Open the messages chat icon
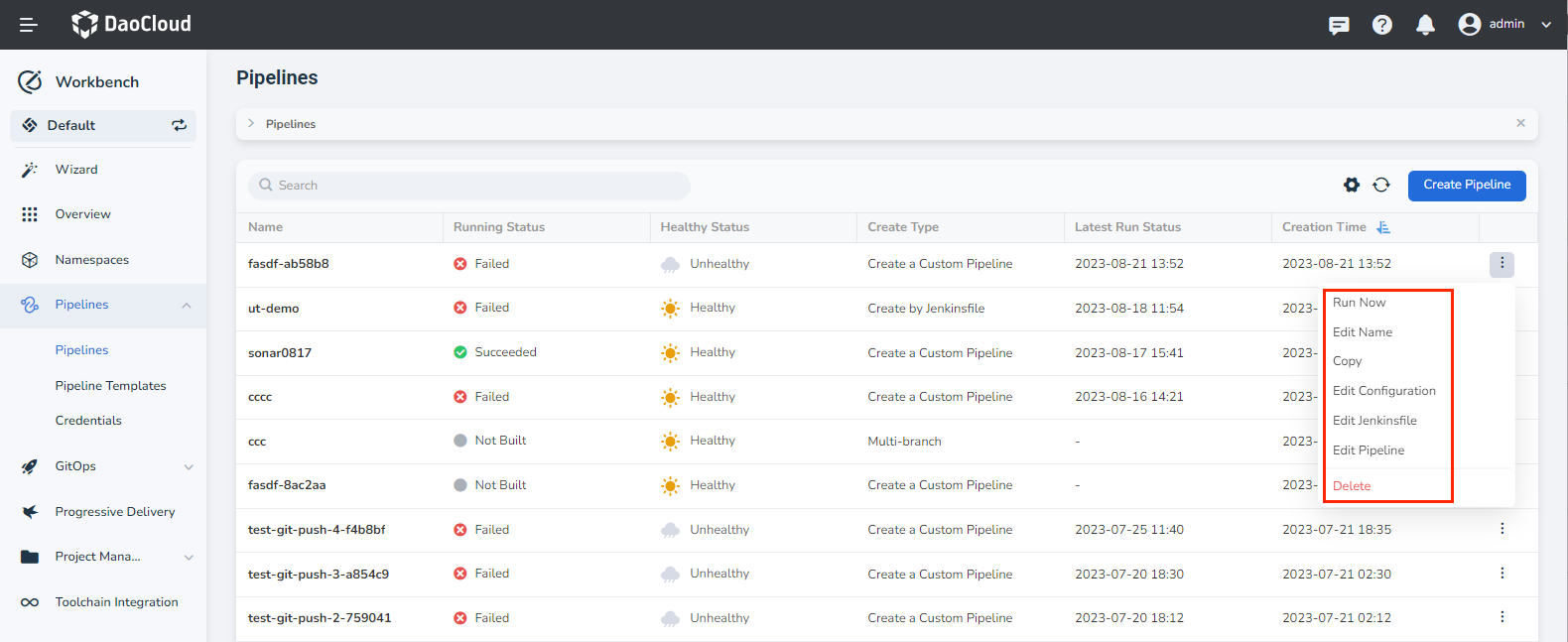 (1339, 25)
